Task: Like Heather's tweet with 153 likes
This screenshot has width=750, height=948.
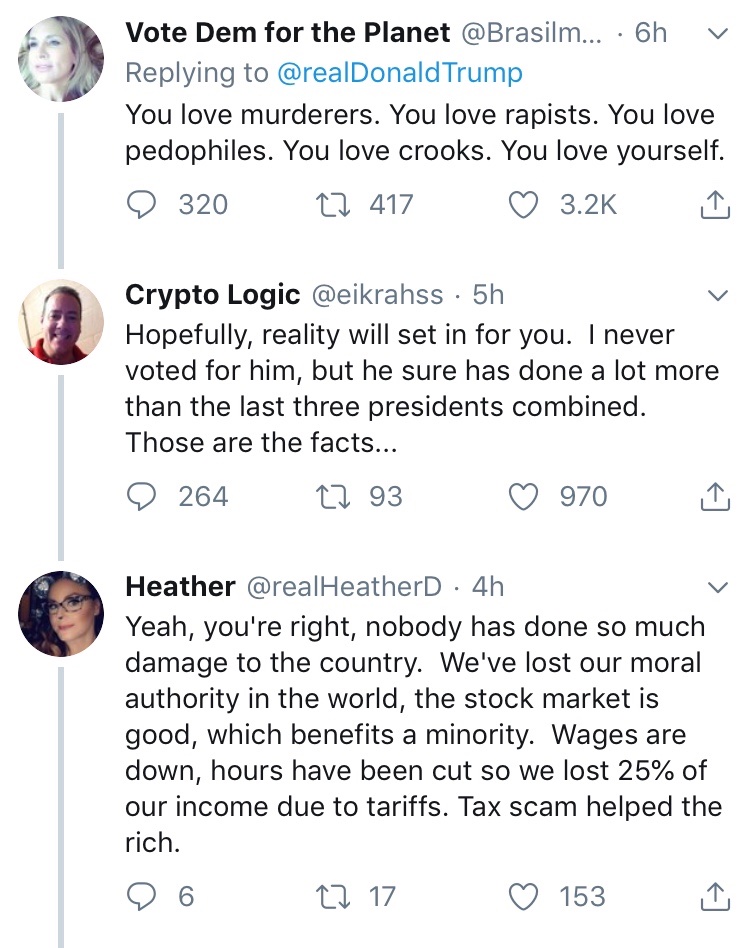Action: pos(524,896)
